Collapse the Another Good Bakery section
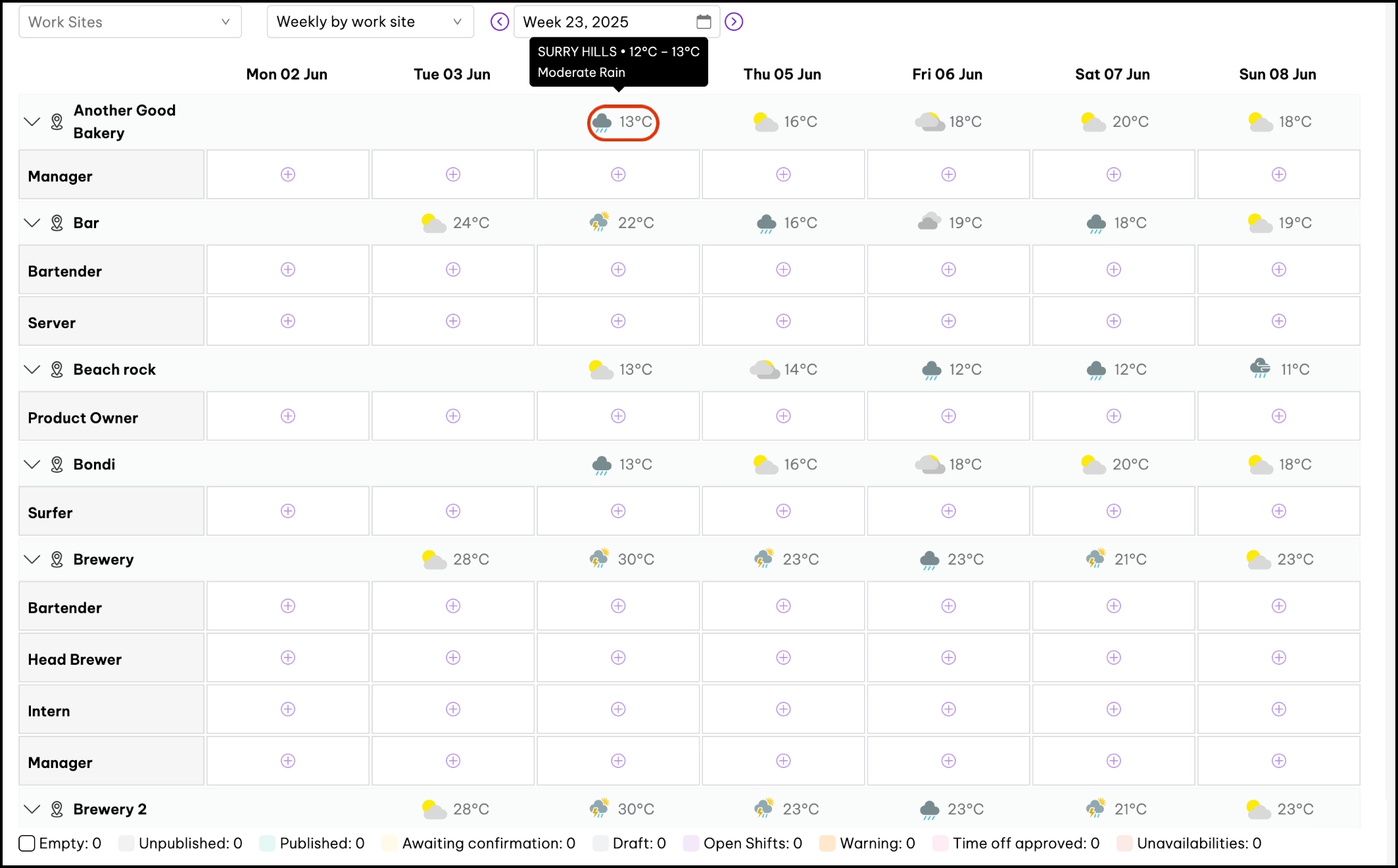Image resolution: width=1398 pixels, height=868 pixels. pyautogui.click(x=32, y=122)
